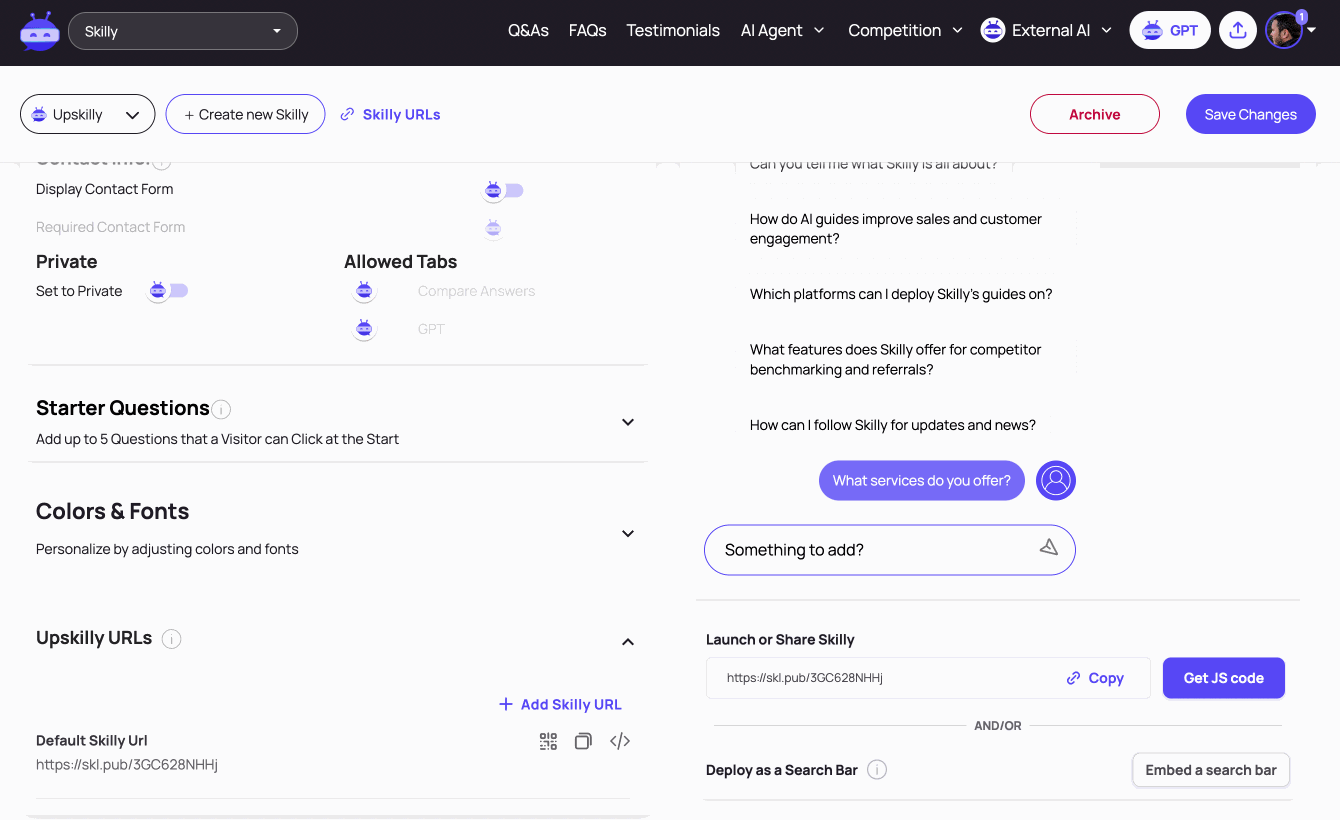Expand the External AI menu
The height and width of the screenshot is (820, 1340).
coord(1046,31)
